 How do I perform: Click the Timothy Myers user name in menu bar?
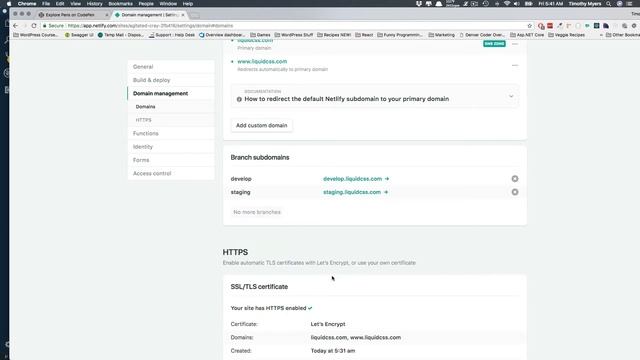pyautogui.click(x=585, y=4)
